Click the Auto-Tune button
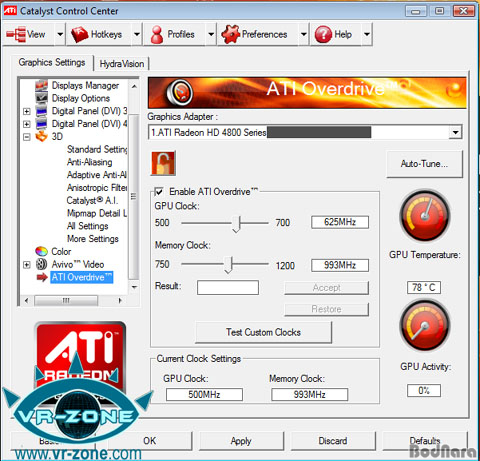Viewport: 480px width, 461px height. pos(424,164)
